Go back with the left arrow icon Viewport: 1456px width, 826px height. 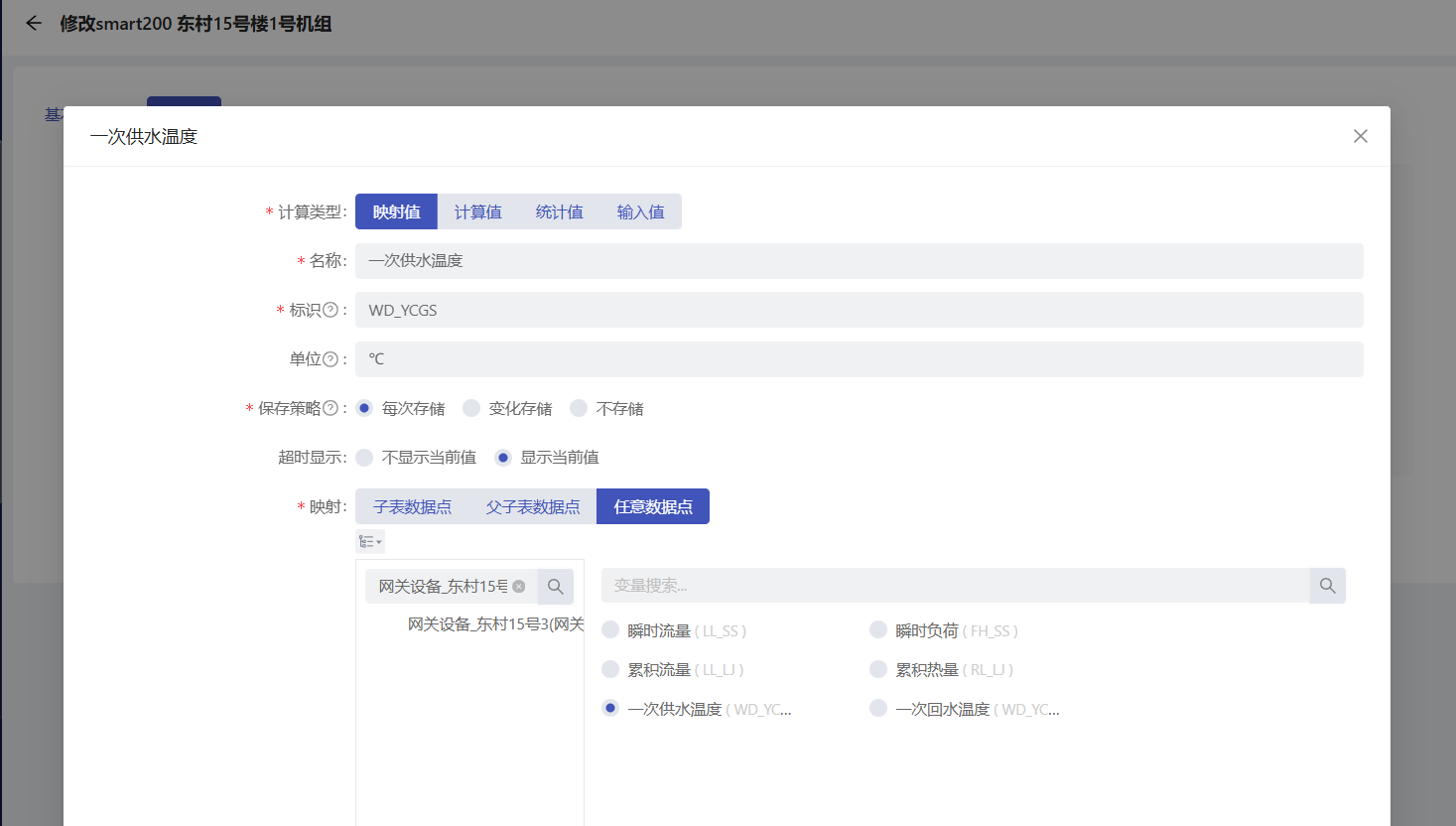point(34,23)
